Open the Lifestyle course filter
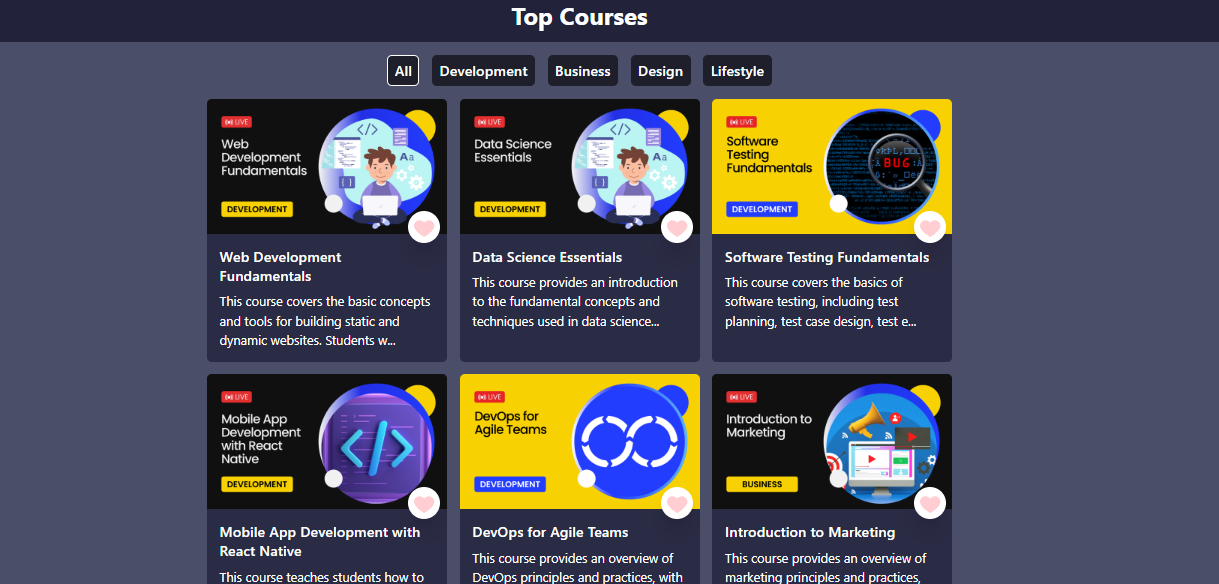Screen dimensions: 1219x584 coord(737,71)
